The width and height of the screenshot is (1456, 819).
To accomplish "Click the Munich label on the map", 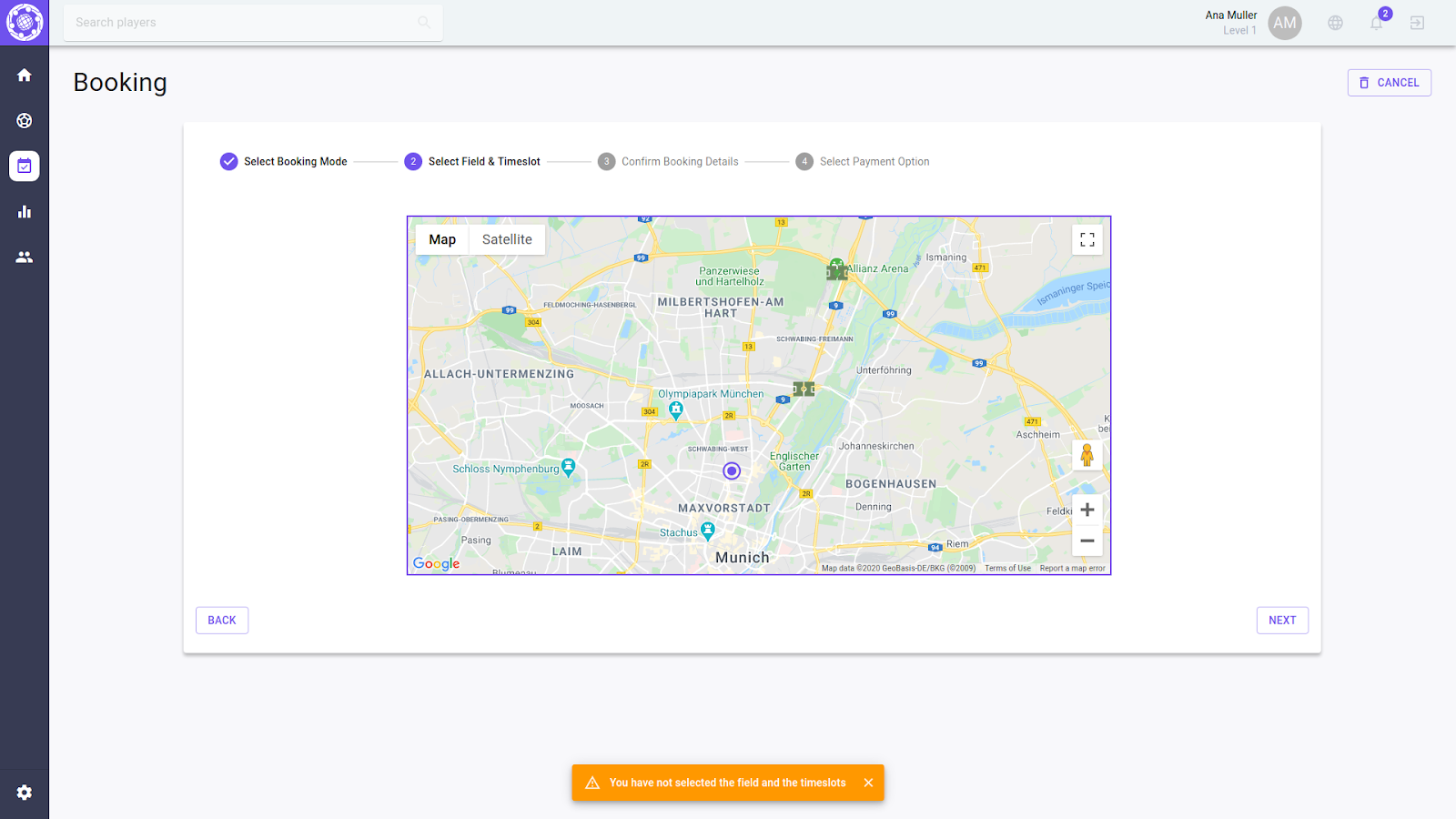I will pyautogui.click(x=743, y=558).
